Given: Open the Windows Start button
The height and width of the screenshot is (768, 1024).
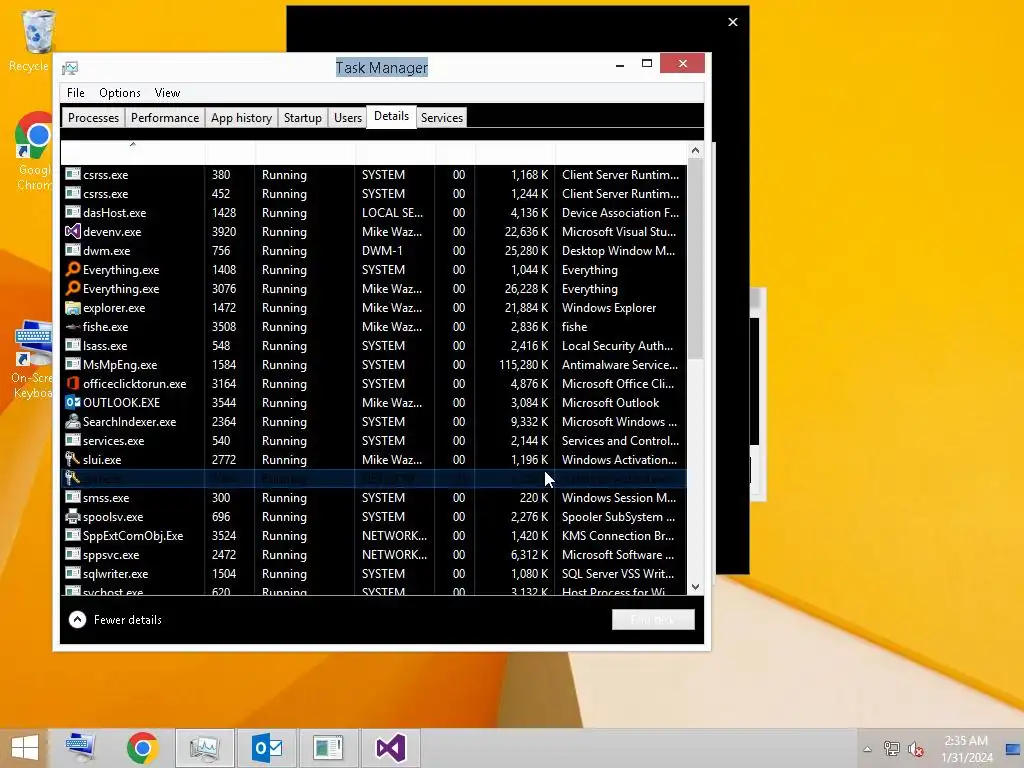Looking at the screenshot, I should click(x=25, y=748).
